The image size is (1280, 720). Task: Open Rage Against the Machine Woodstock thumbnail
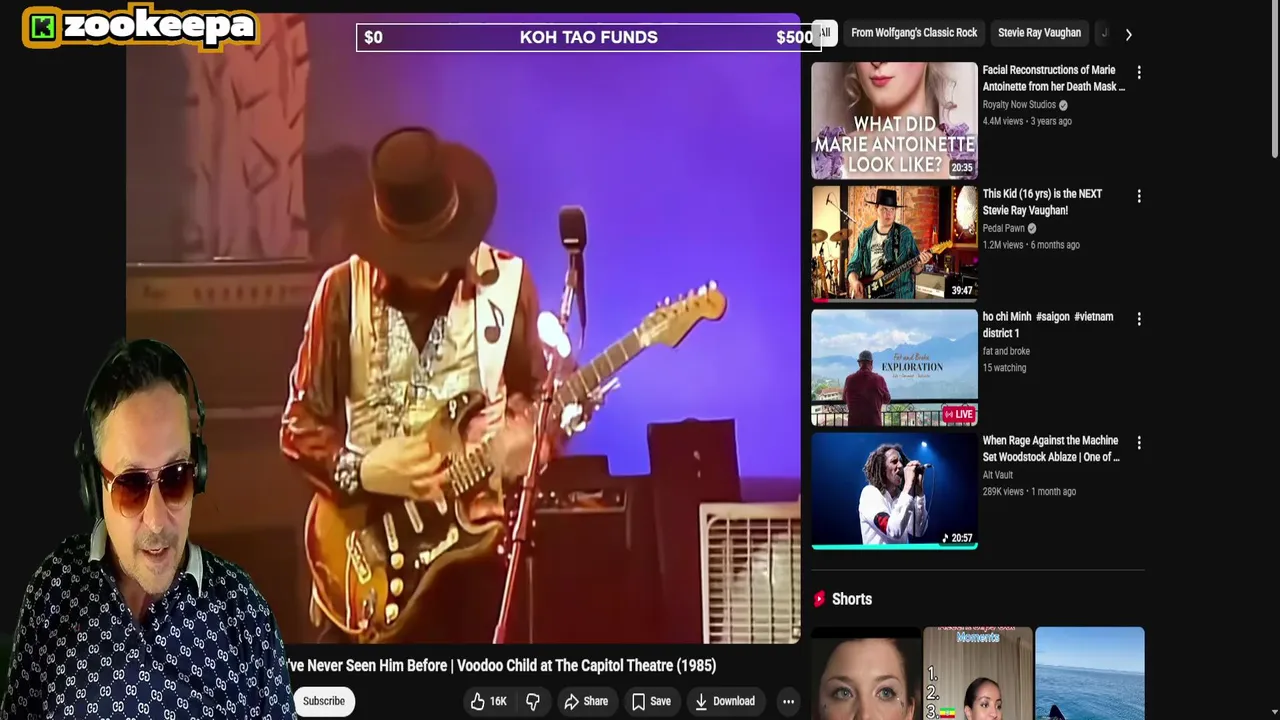894,490
